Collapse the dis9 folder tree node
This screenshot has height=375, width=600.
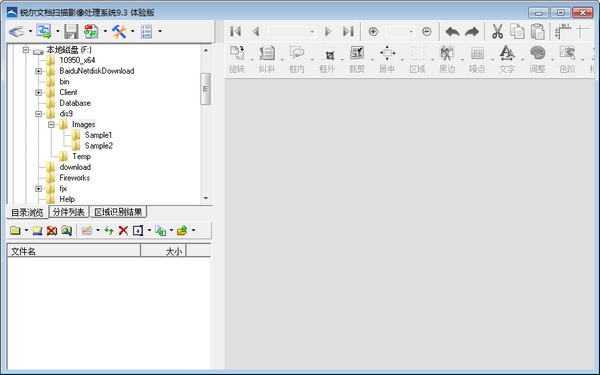pyautogui.click(x=39, y=114)
